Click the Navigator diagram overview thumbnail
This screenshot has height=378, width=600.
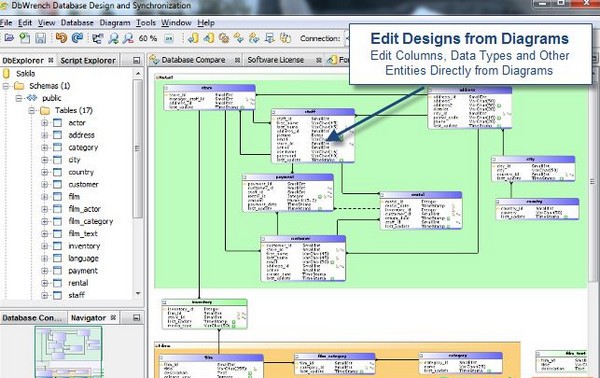69,351
